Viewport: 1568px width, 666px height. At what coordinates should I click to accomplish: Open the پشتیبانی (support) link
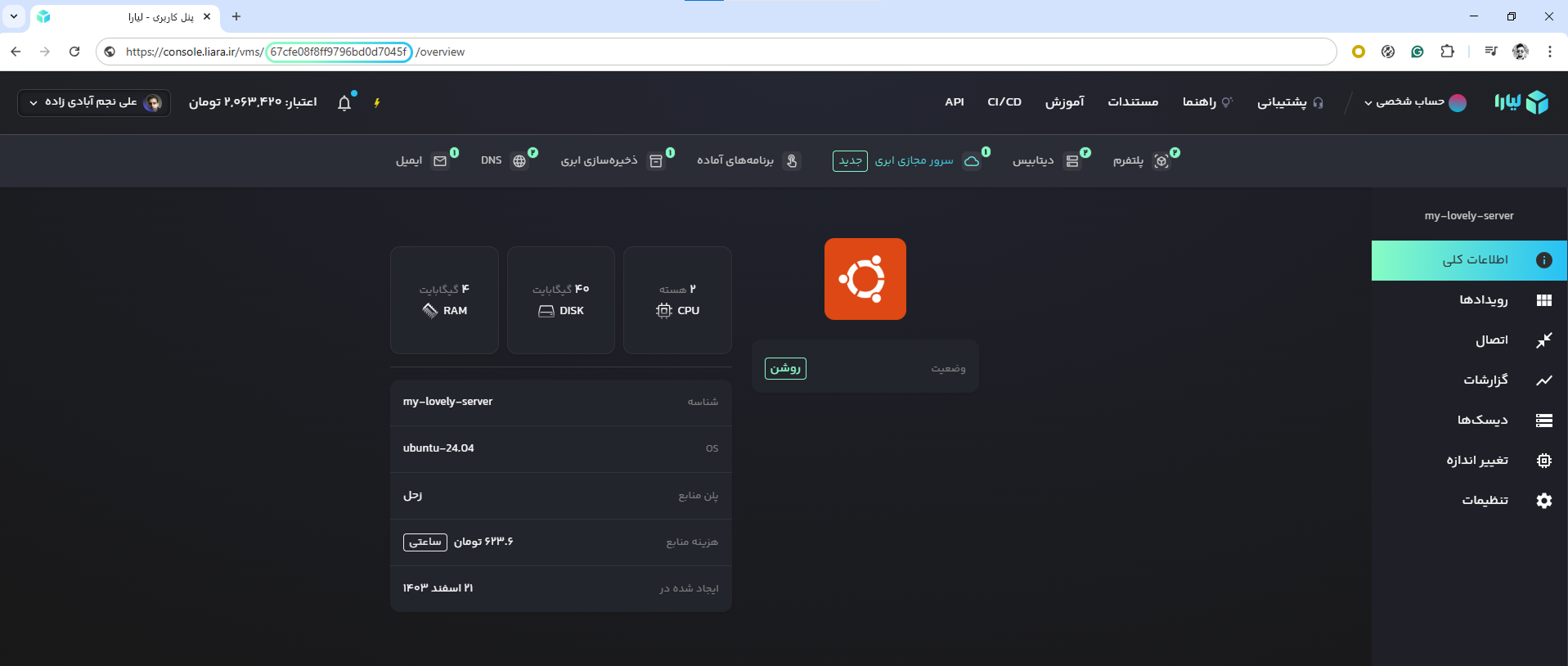tap(1290, 102)
